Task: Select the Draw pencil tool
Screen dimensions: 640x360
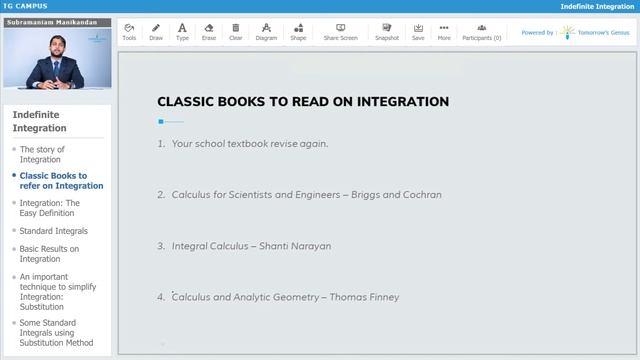Action: click(x=156, y=32)
